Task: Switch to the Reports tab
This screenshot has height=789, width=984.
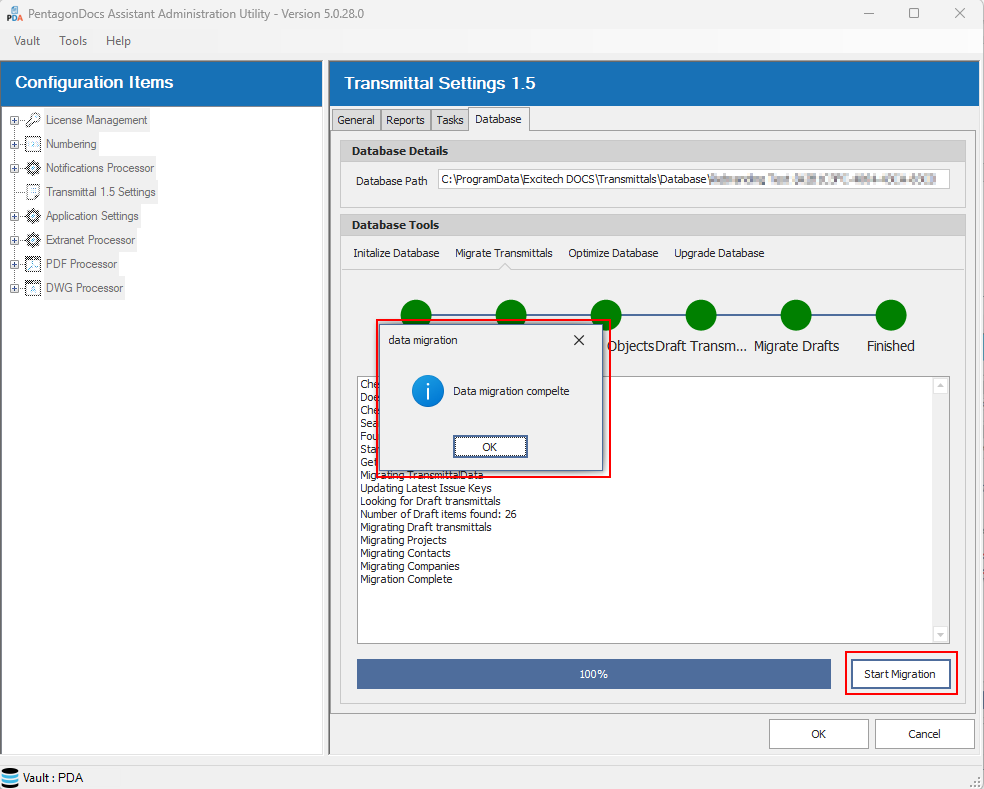Action: [405, 120]
